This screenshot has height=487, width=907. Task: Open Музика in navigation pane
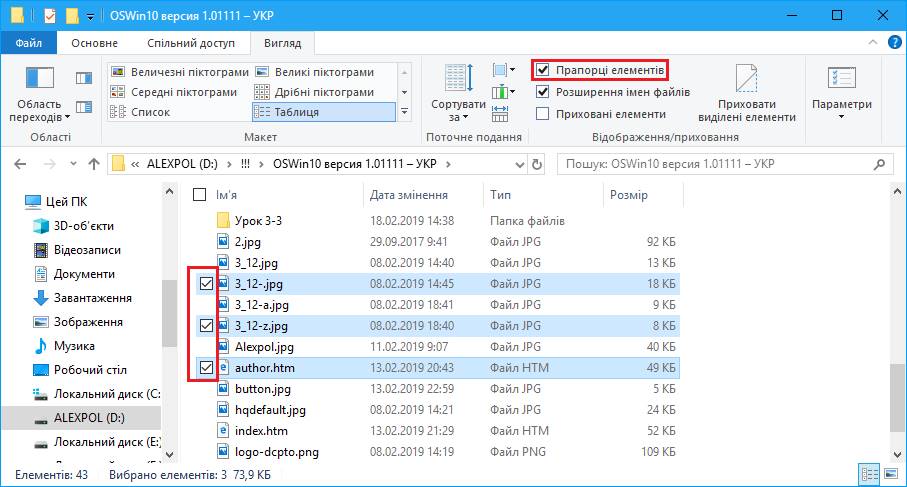[x=74, y=346]
